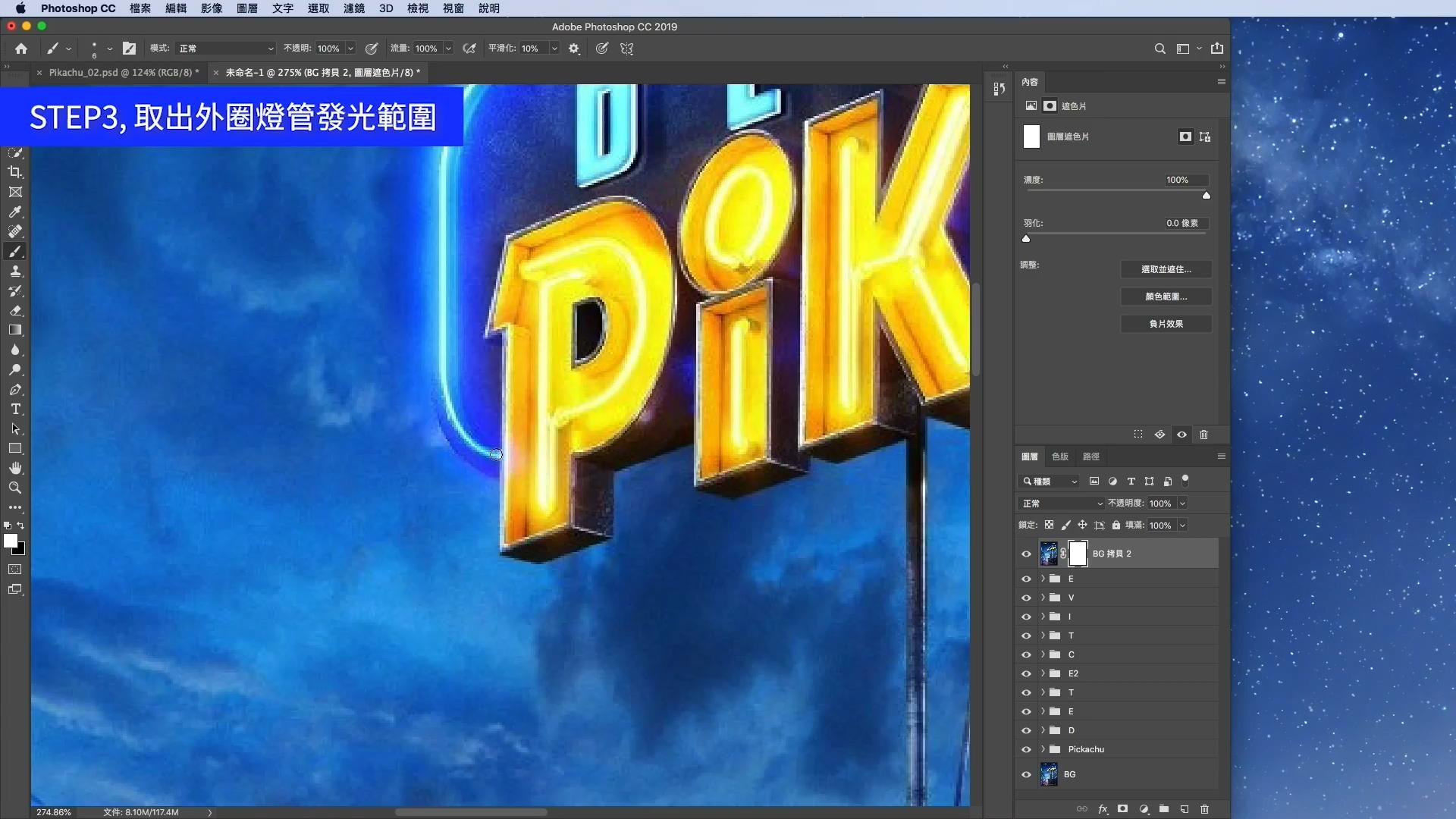Select the Blur tool

tap(15, 350)
